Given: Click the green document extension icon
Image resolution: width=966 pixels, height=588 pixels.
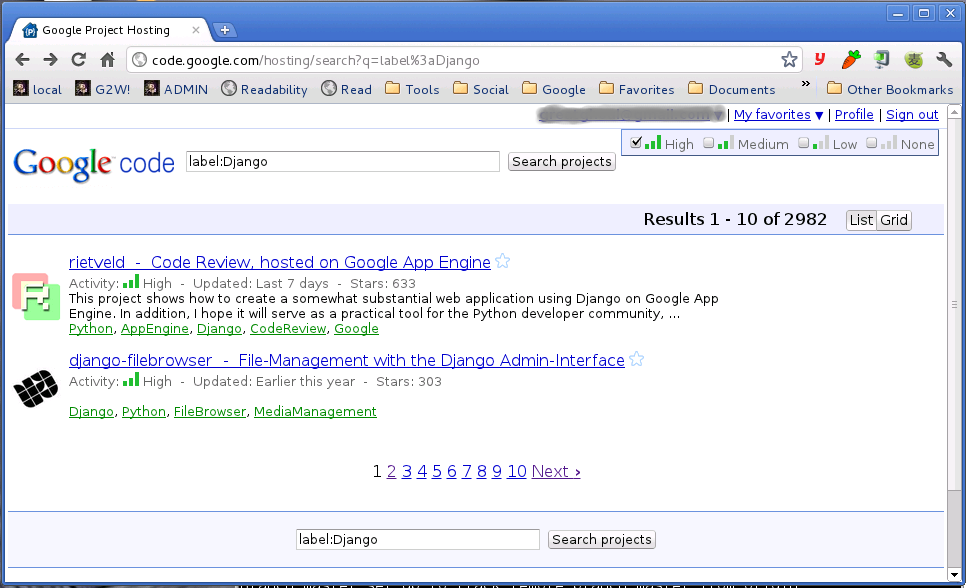Looking at the screenshot, I should [x=882, y=60].
